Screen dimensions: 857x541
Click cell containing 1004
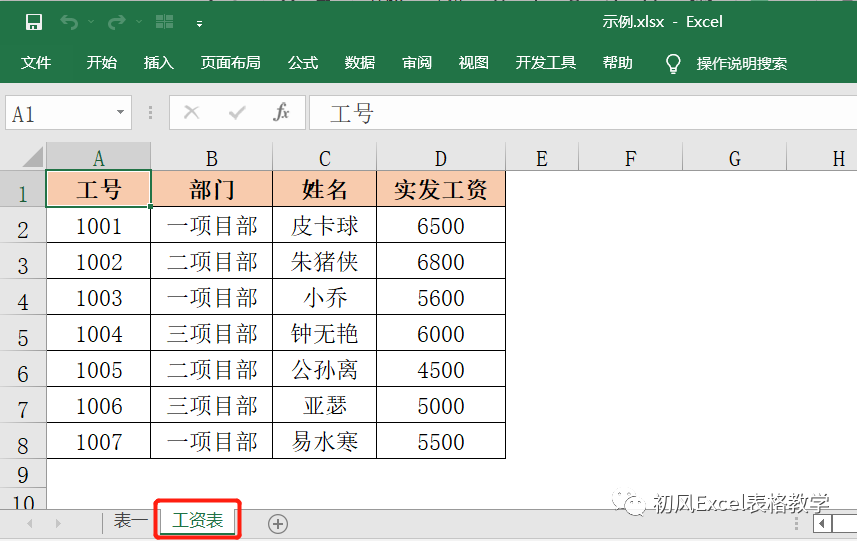click(x=98, y=333)
